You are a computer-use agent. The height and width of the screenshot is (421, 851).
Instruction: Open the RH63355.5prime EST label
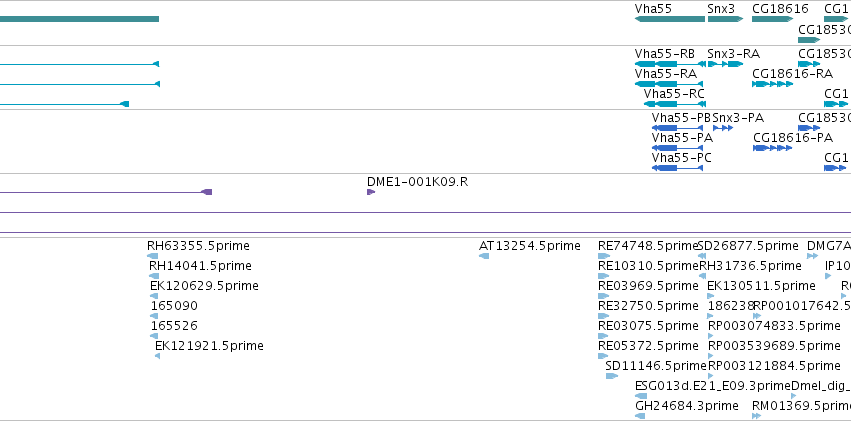click(198, 245)
